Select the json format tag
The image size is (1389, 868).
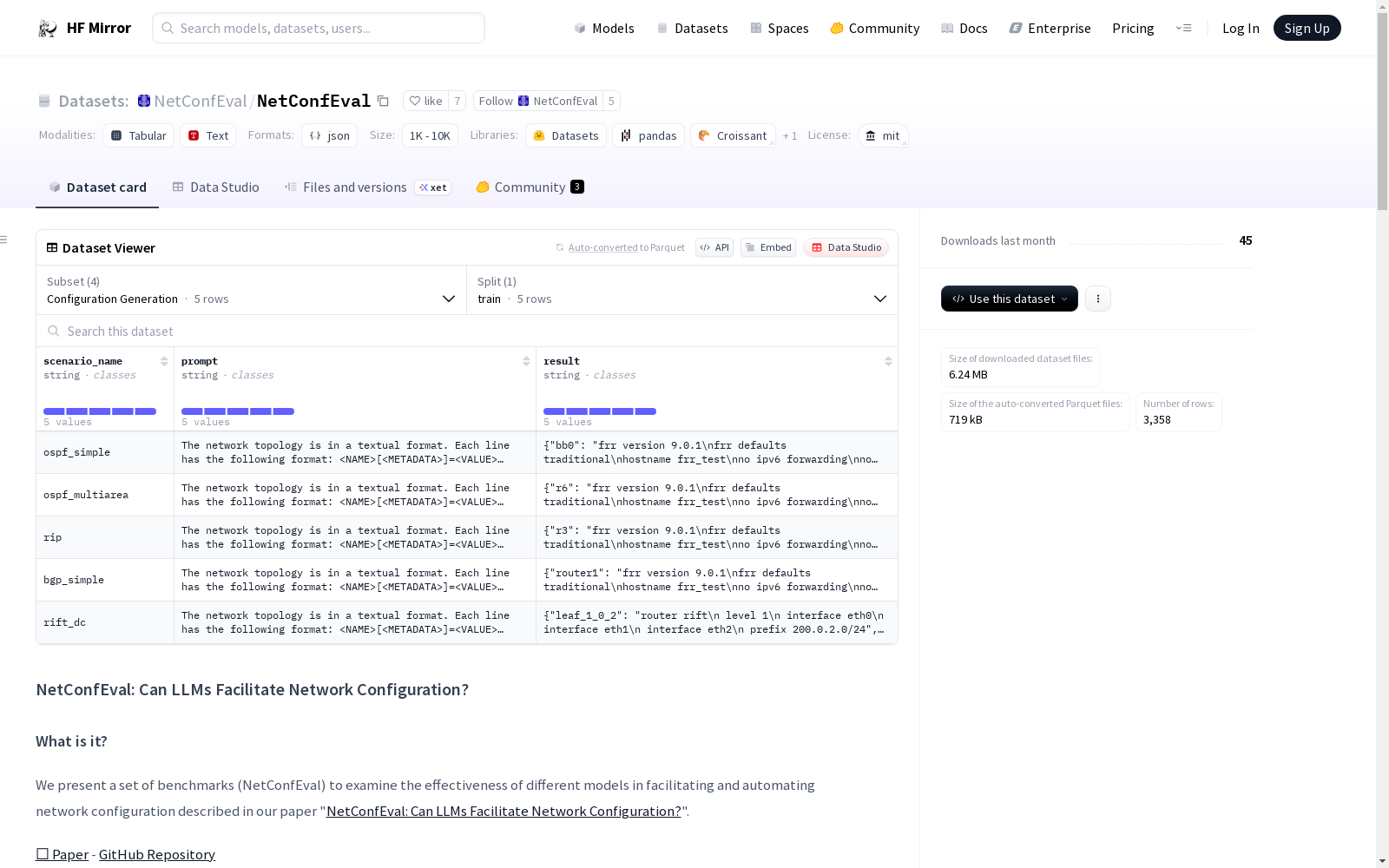(330, 135)
